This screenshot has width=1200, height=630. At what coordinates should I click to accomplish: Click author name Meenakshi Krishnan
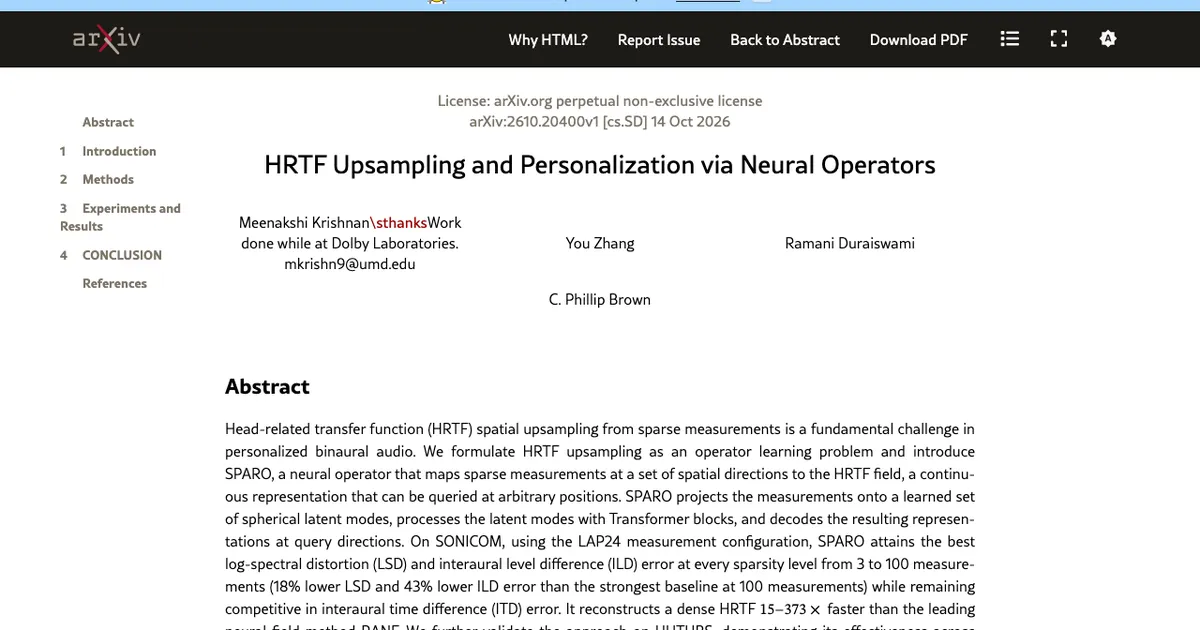click(x=305, y=222)
